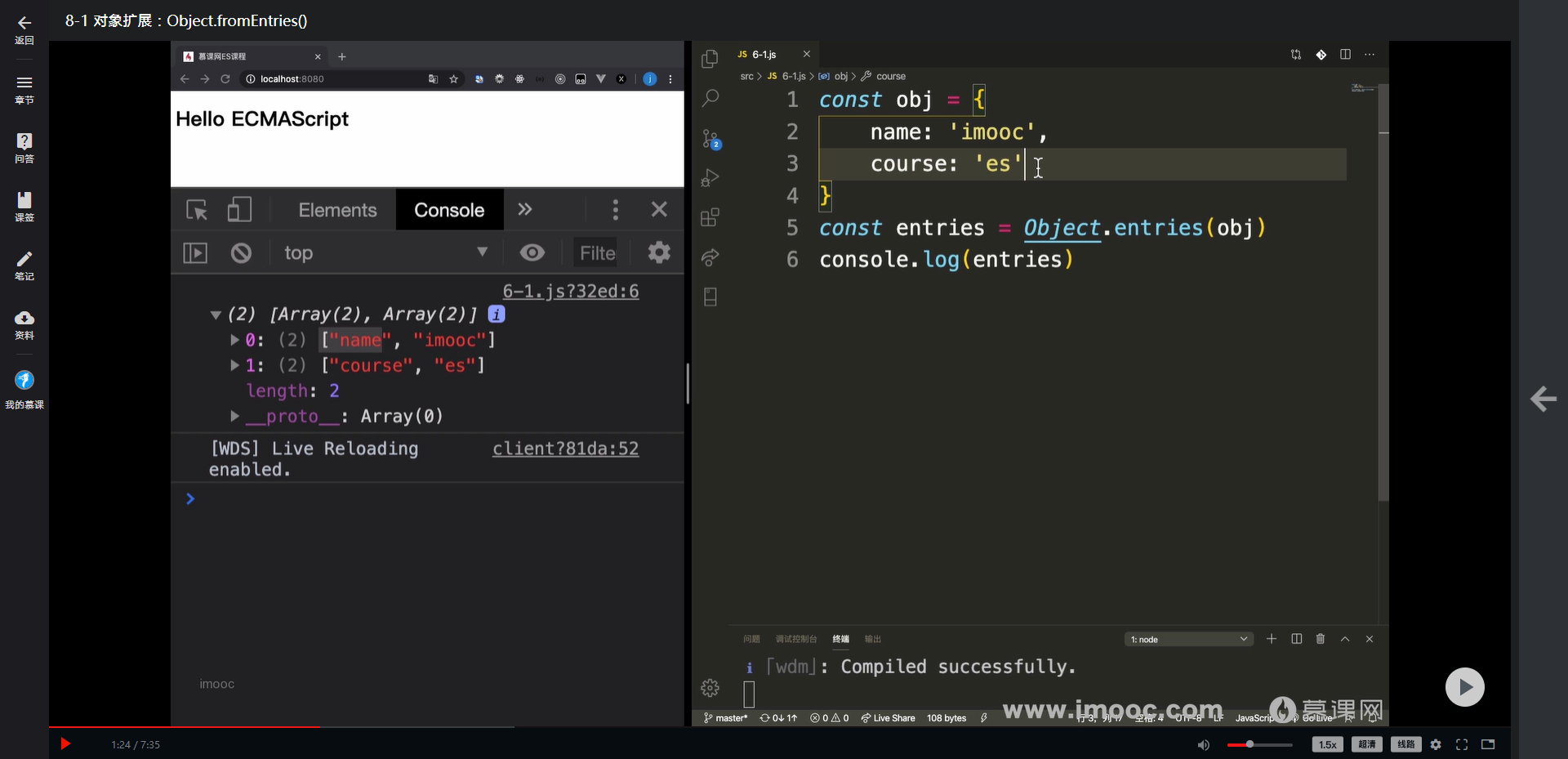
Task: Click the DevTools inspect element icon
Action: pyautogui.click(x=197, y=210)
